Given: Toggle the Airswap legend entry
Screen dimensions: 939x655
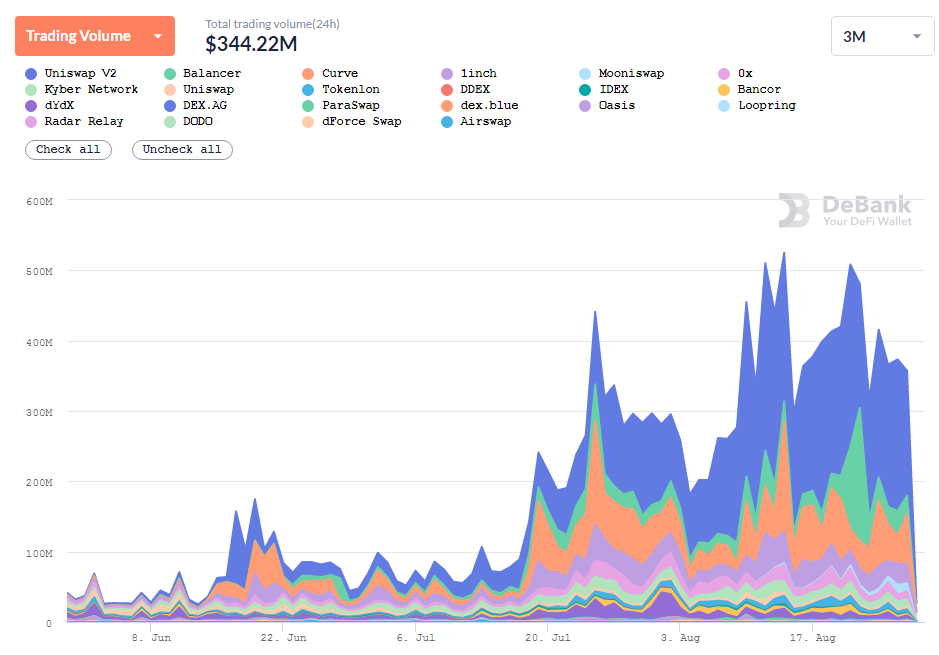Looking at the screenshot, I should coord(476,122).
